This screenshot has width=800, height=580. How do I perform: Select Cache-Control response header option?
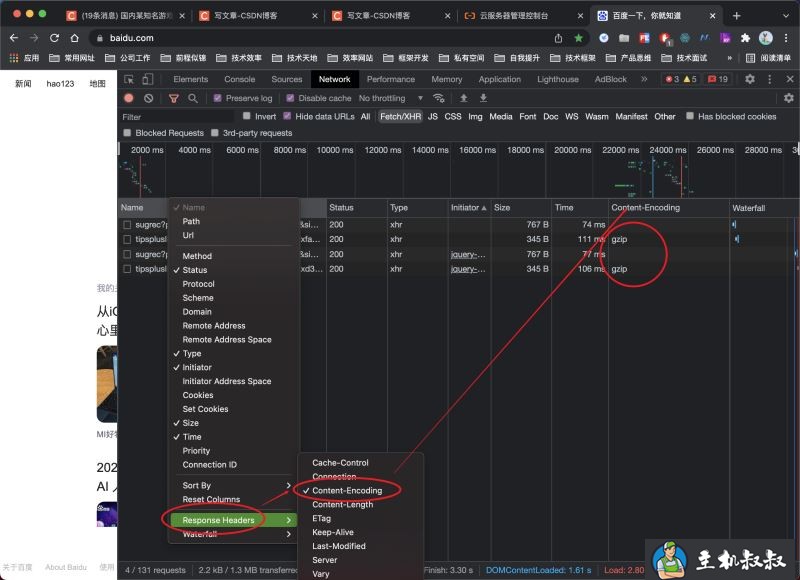click(x=361, y=463)
